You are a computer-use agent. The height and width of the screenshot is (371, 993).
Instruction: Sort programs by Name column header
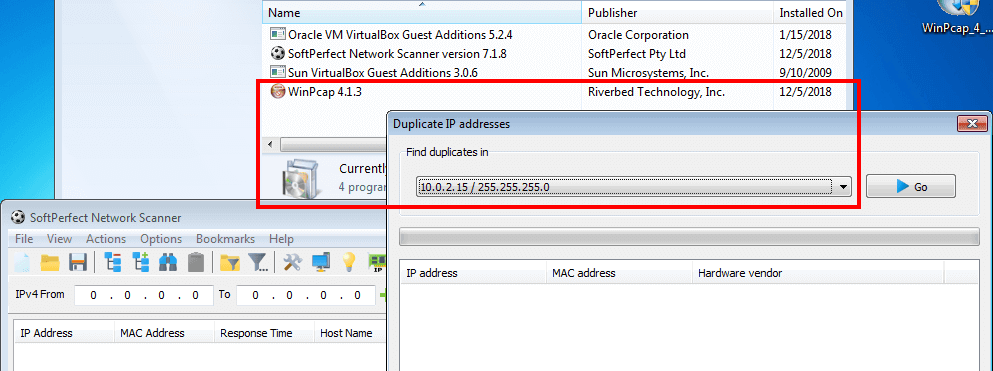[422, 13]
